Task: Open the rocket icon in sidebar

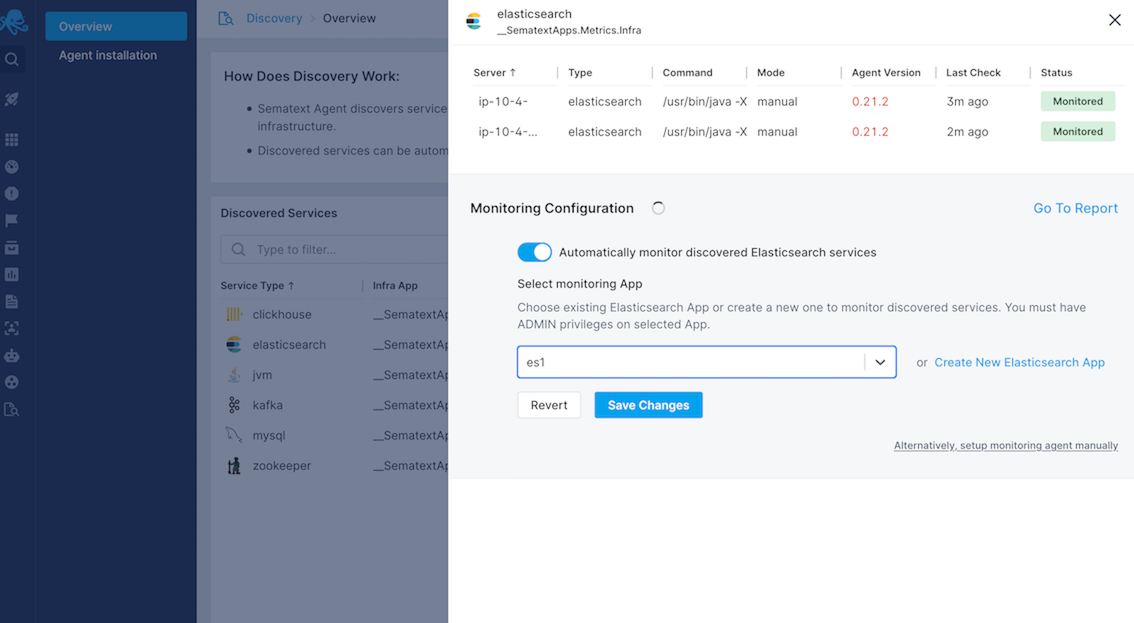Action: tap(12, 99)
